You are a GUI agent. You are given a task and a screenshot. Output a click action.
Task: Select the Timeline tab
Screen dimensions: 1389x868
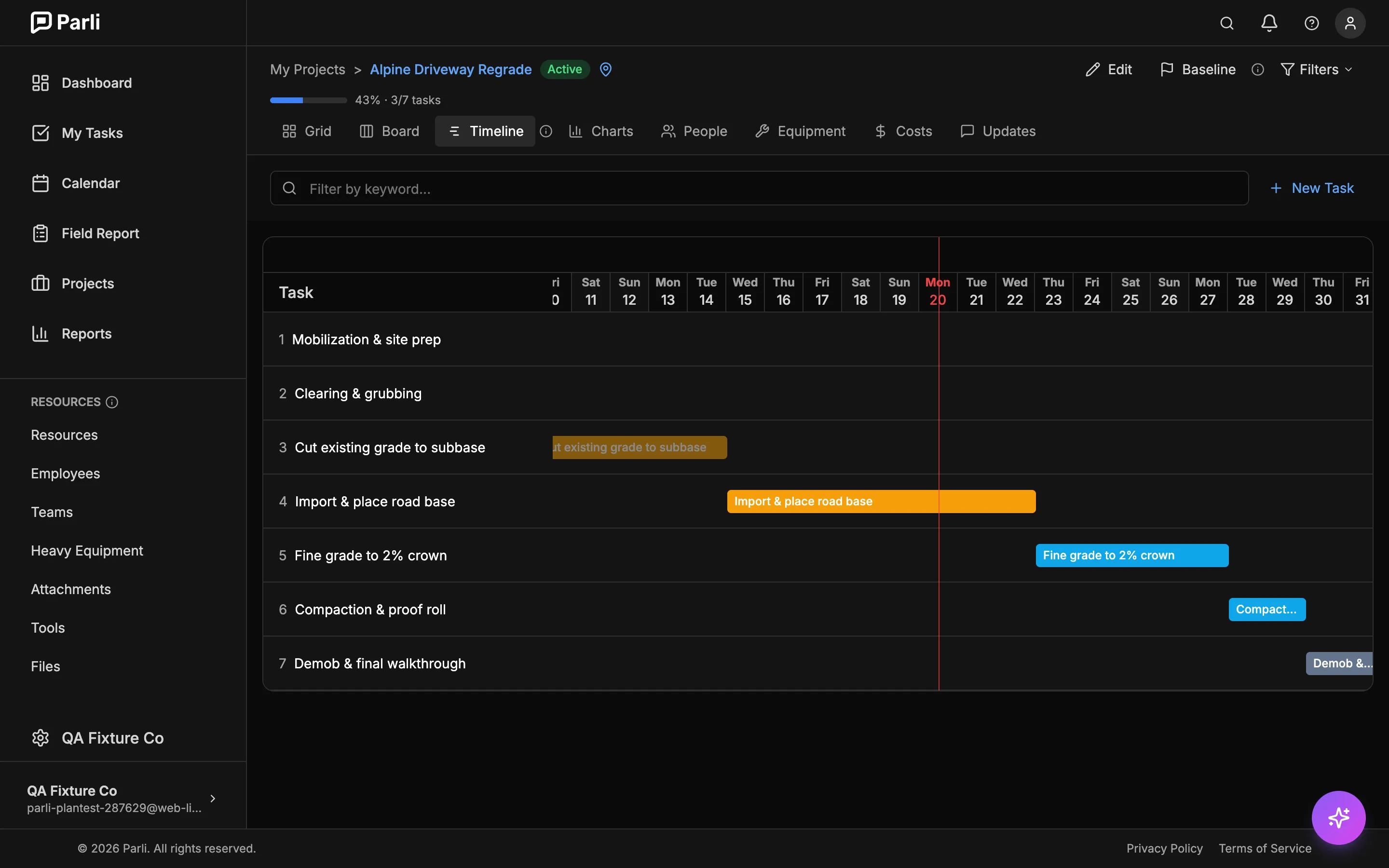pyautogui.click(x=485, y=132)
